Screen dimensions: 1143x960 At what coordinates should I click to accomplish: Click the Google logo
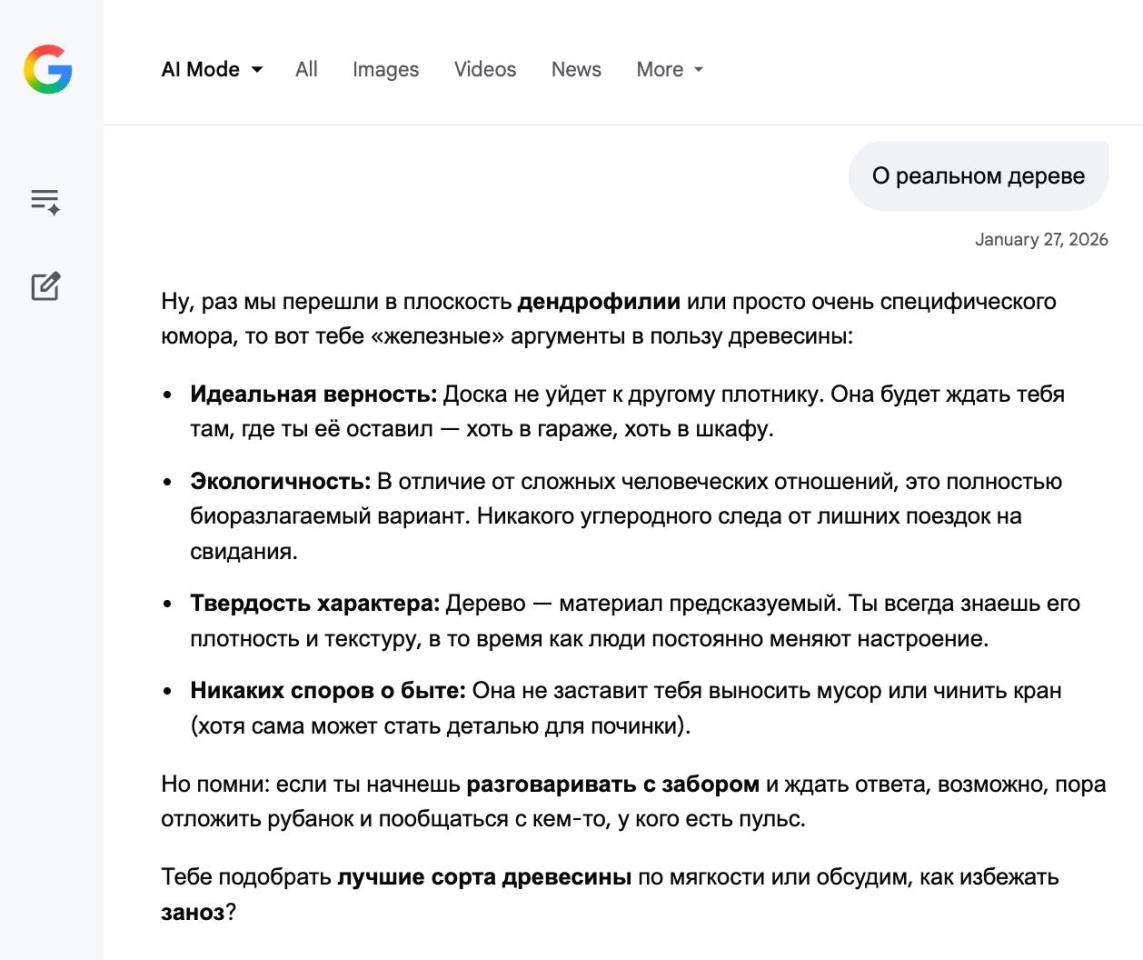click(48, 69)
